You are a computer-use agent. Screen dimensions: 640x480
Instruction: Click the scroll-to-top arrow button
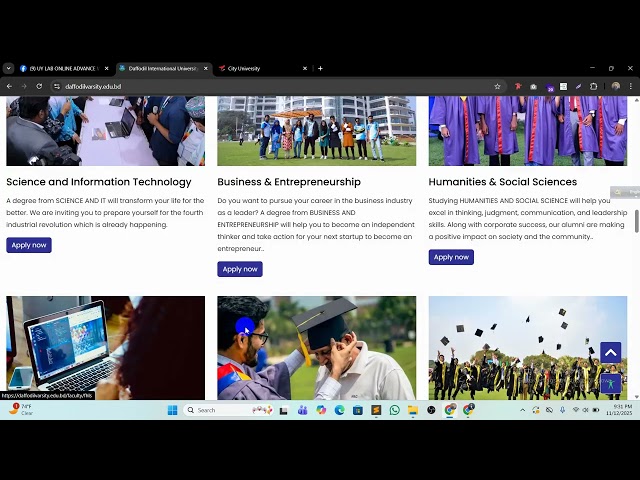[x=611, y=353]
